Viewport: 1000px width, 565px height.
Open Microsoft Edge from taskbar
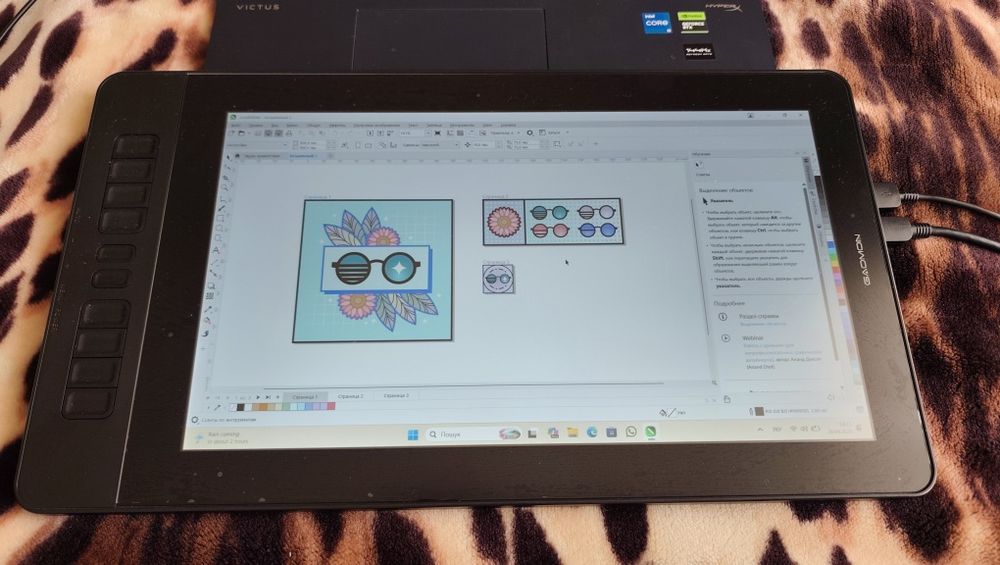[x=592, y=432]
